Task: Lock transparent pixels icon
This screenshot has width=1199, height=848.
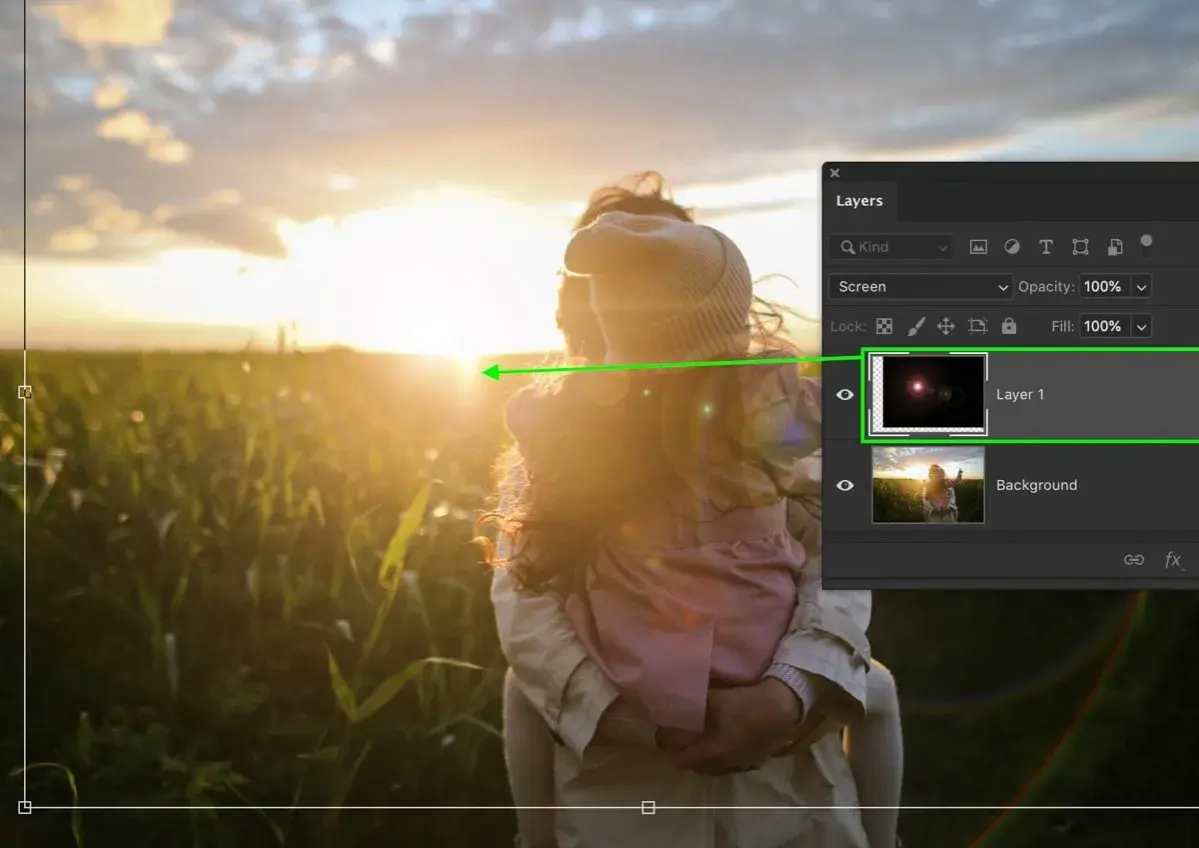Action: click(884, 327)
